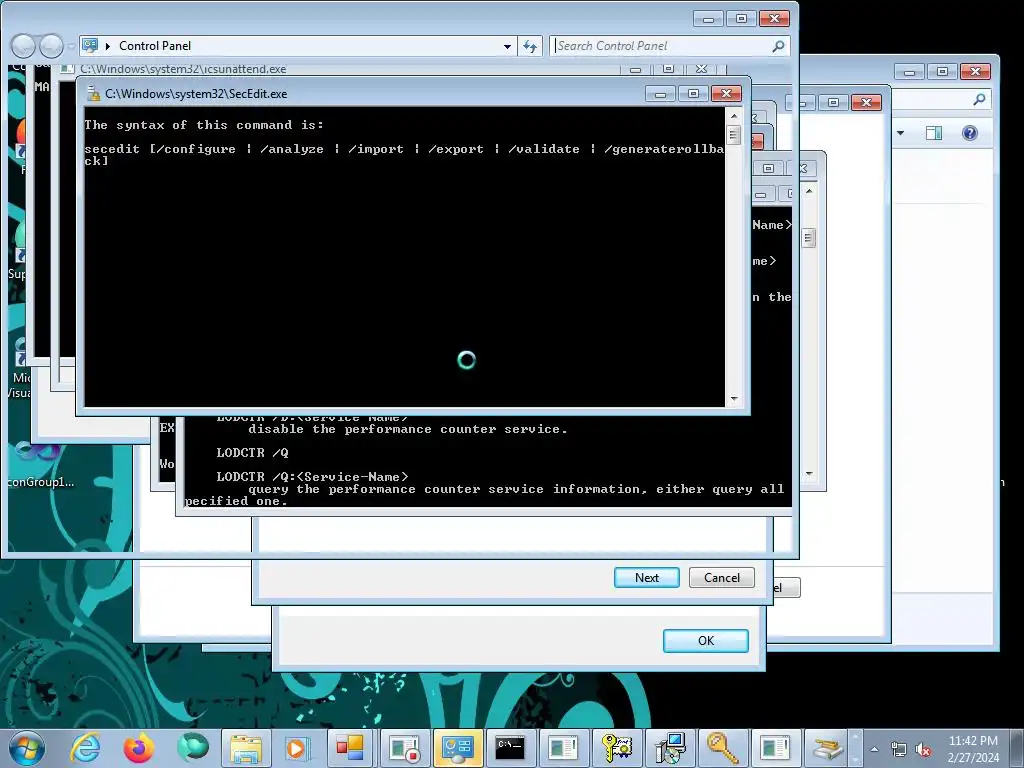
Task: Click the text "The syntax of this command is:"
Action: pos(204,125)
